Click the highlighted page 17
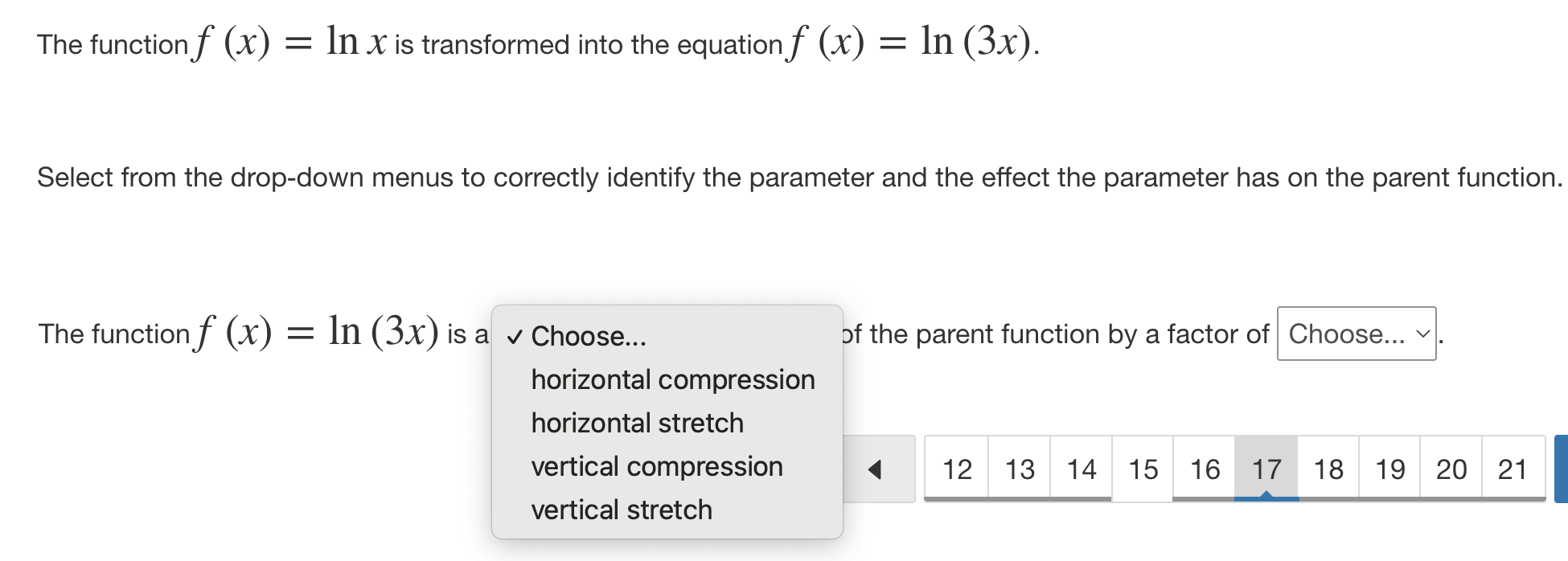This screenshot has height=561, width=1568. coord(1266,469)
